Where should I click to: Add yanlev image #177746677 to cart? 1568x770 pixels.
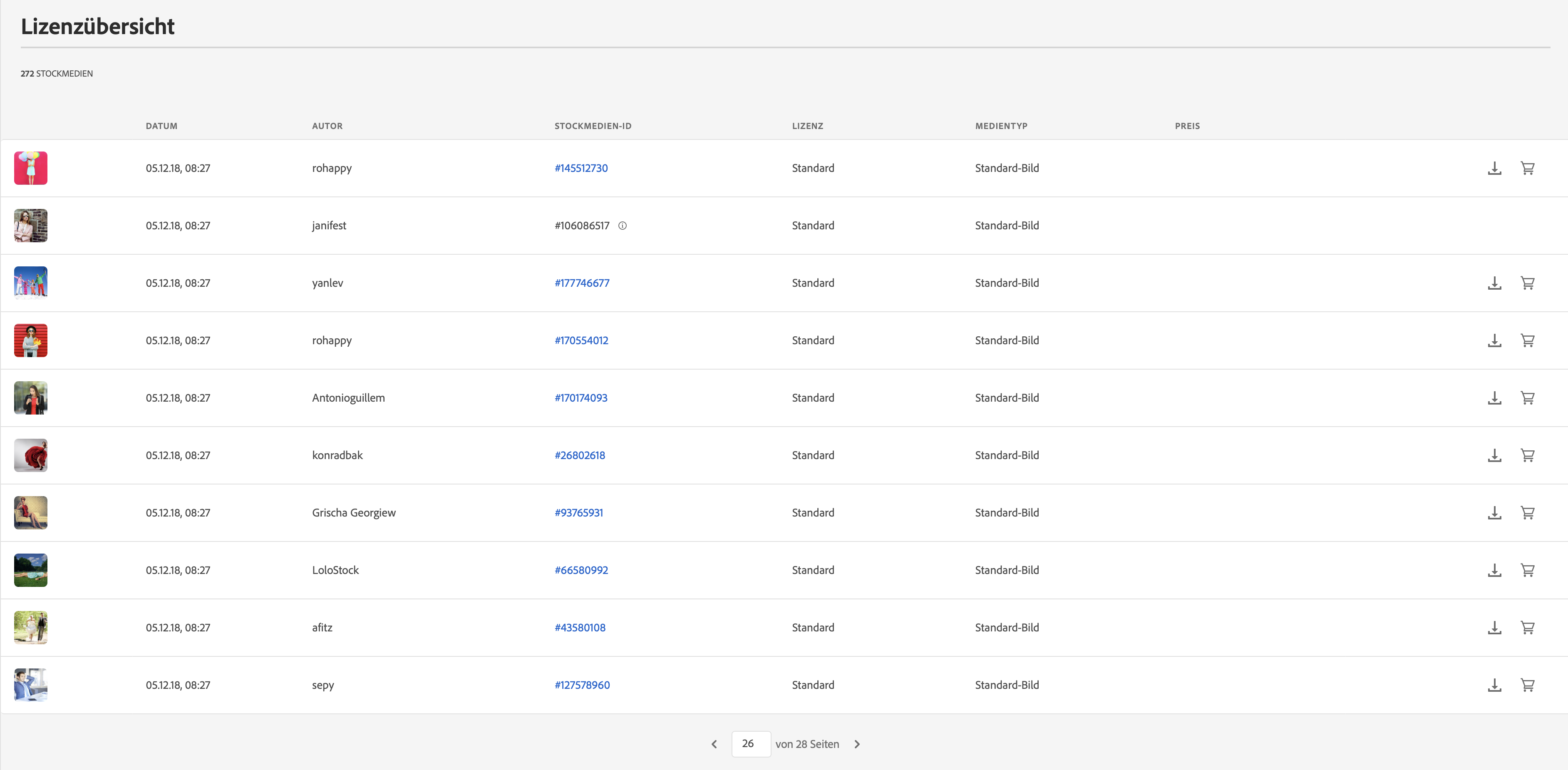[x=1527, y=283]
